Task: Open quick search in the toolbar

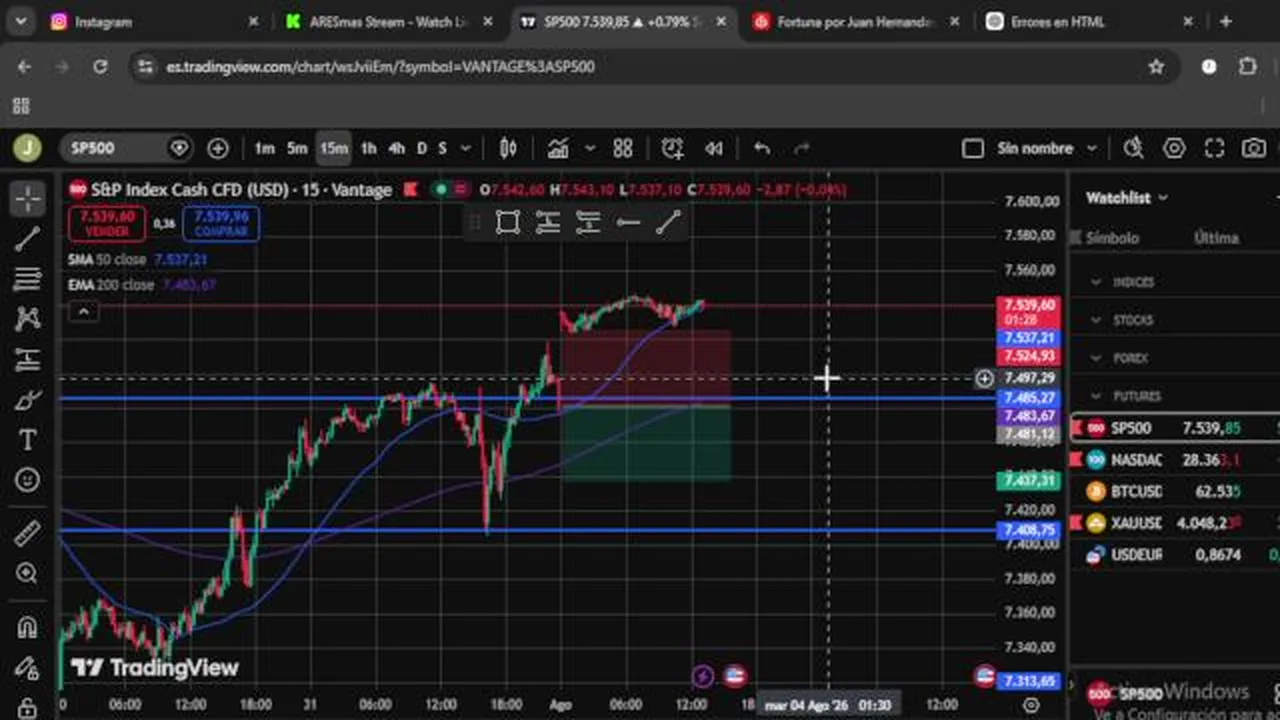Action: pos(1133,148)
